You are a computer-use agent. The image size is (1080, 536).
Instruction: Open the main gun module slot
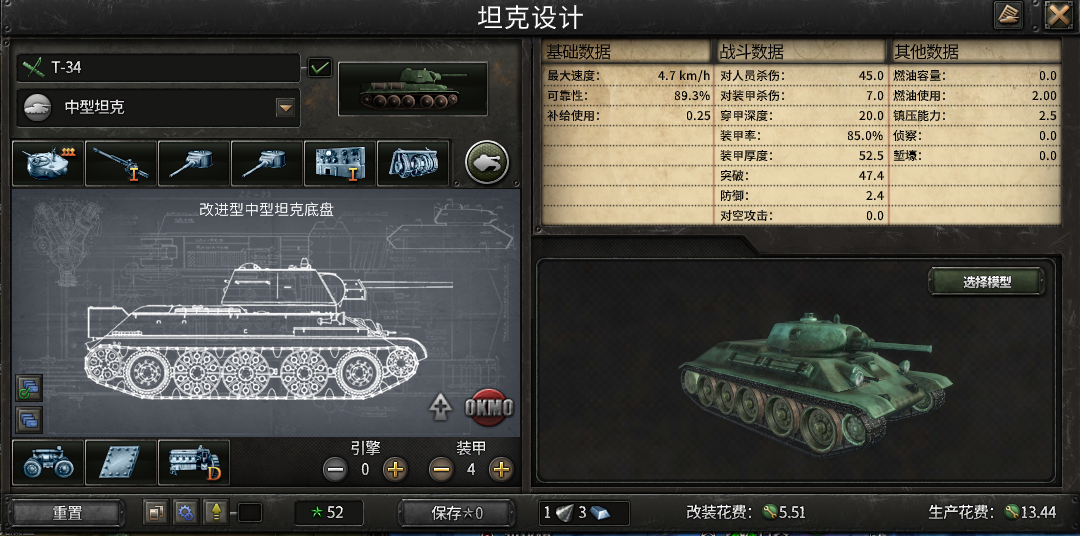[121, 163]
